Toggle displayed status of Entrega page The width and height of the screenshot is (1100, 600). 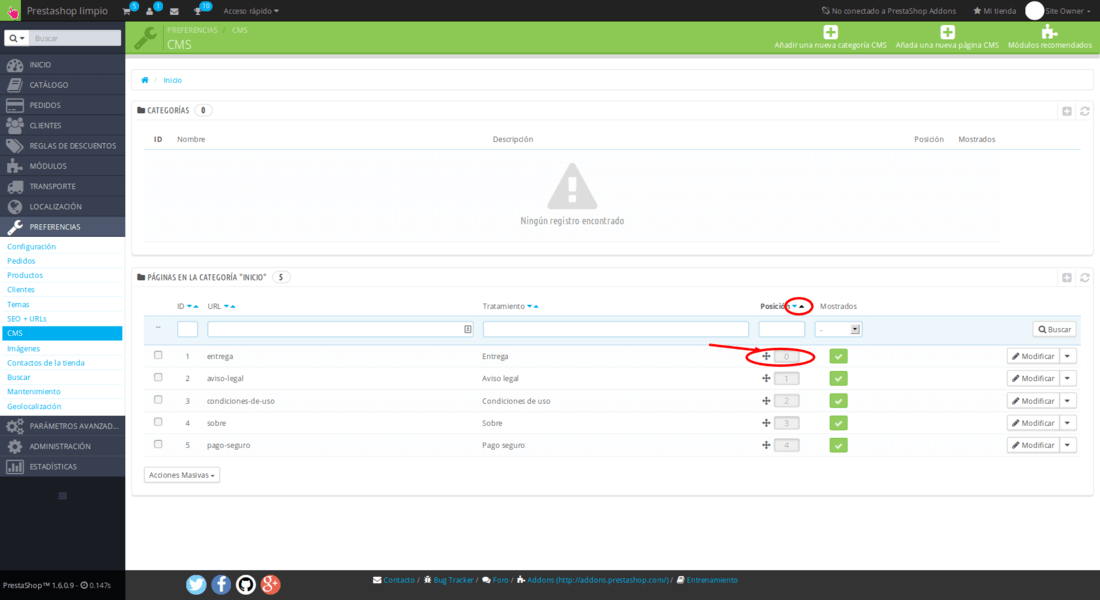tap(838, 356)
